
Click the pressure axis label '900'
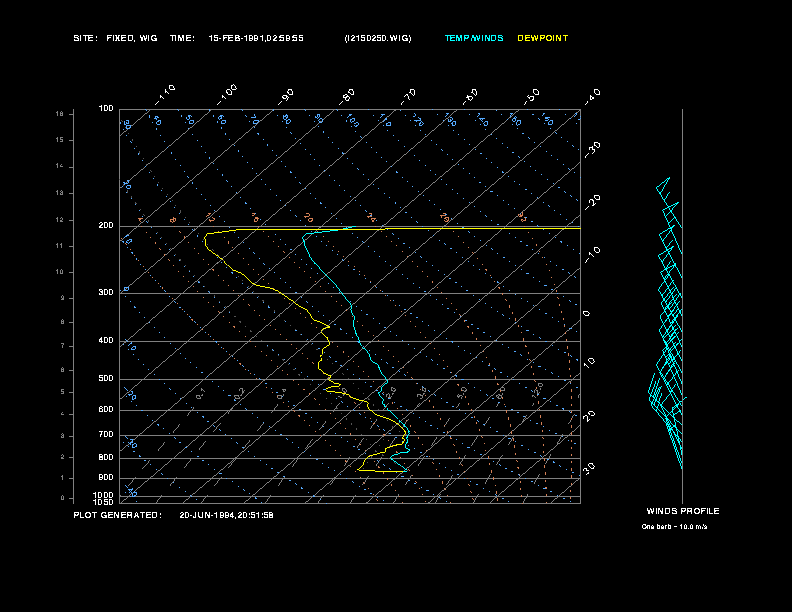(x=106, y=478)
